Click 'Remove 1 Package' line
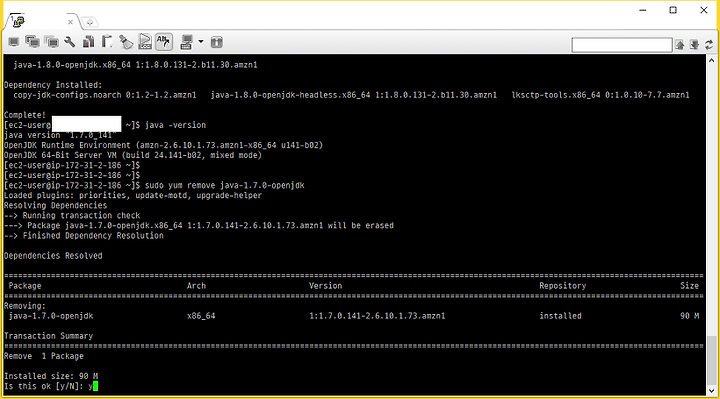The height and width of the screenshot is (399, 720). pyautogui.click(x=44, y=356)
